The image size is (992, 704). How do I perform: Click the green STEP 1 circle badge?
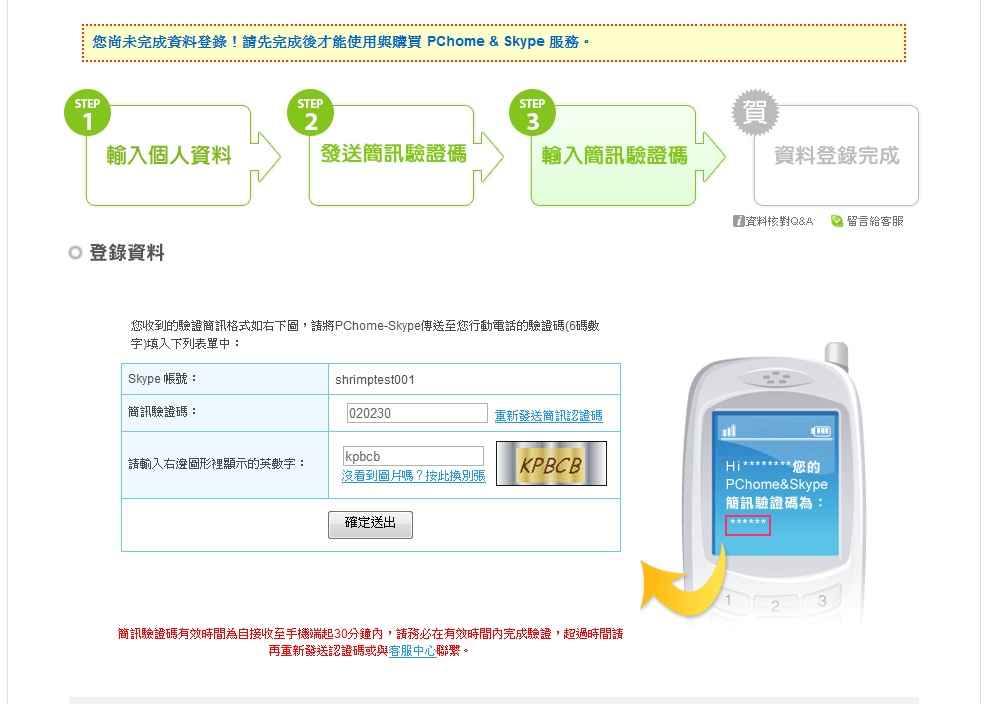tap(87, 113)
